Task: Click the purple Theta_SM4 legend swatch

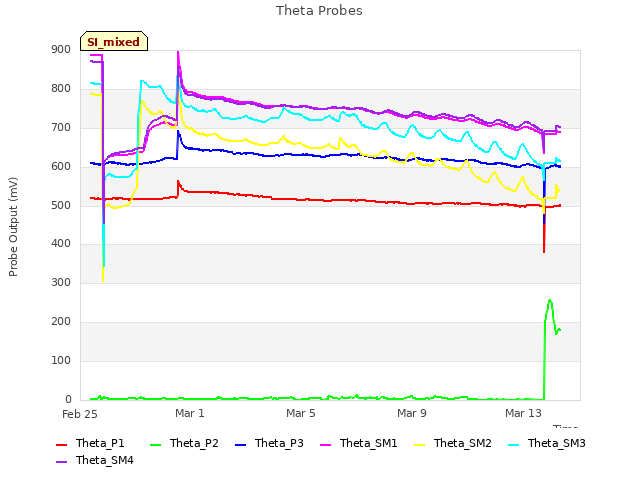Action: (61, 462)
